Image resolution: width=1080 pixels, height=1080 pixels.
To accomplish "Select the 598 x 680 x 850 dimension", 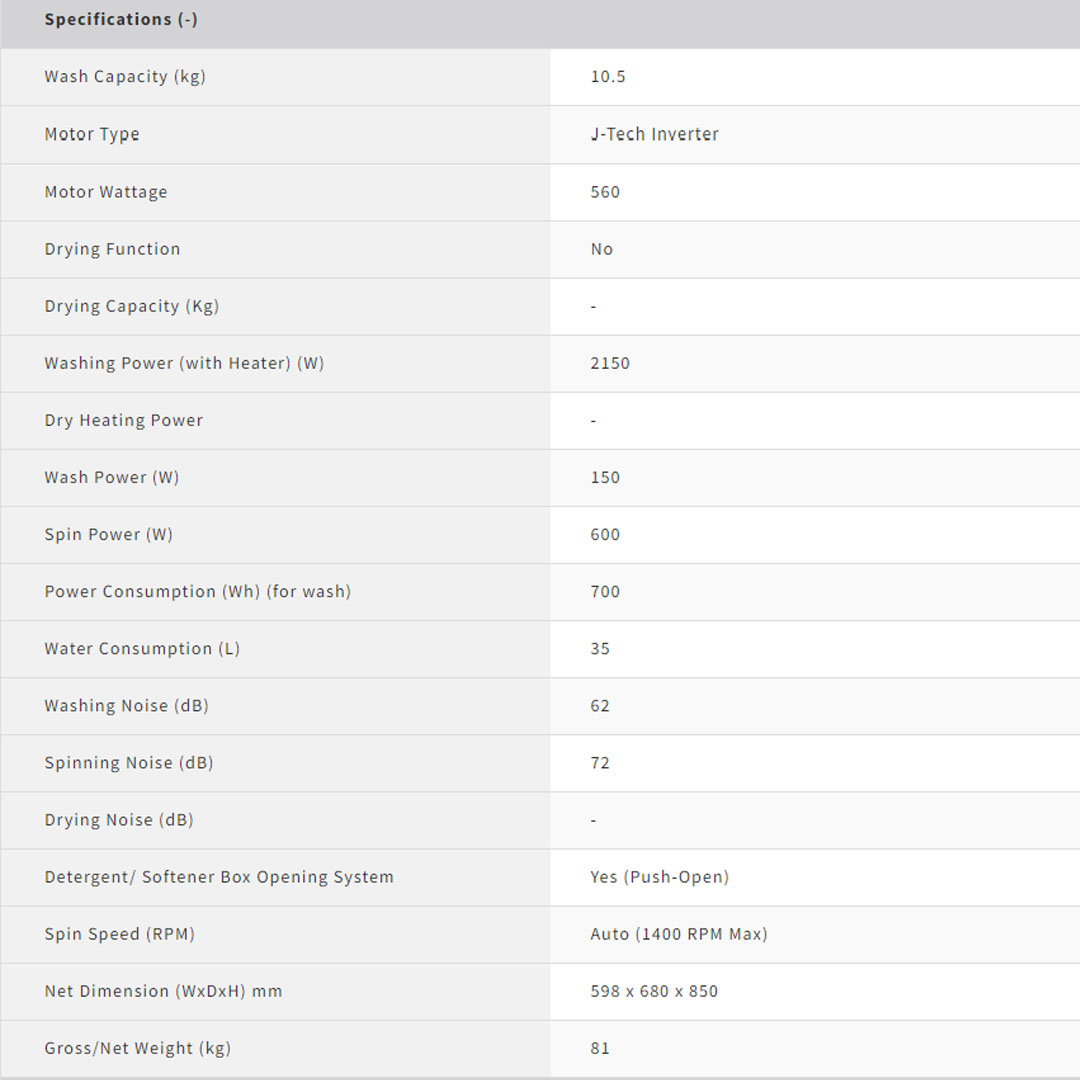I will [654, 991].
